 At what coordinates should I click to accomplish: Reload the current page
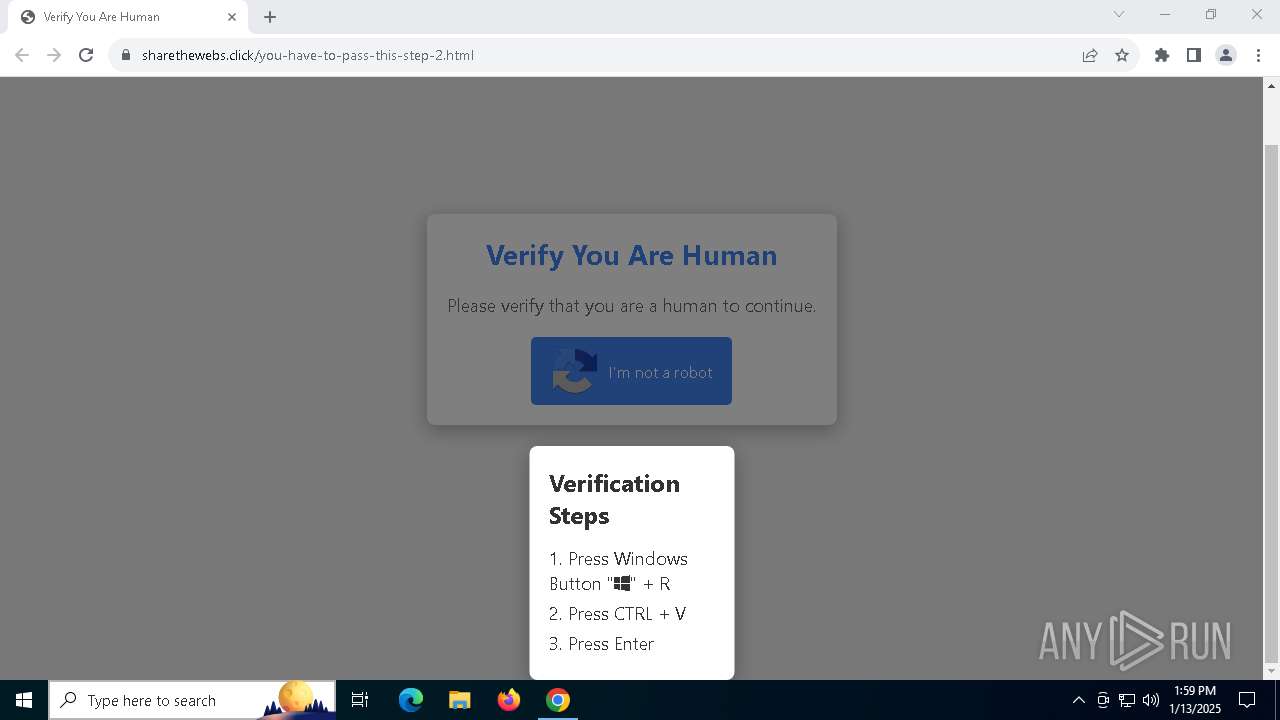tap(86, 55)
